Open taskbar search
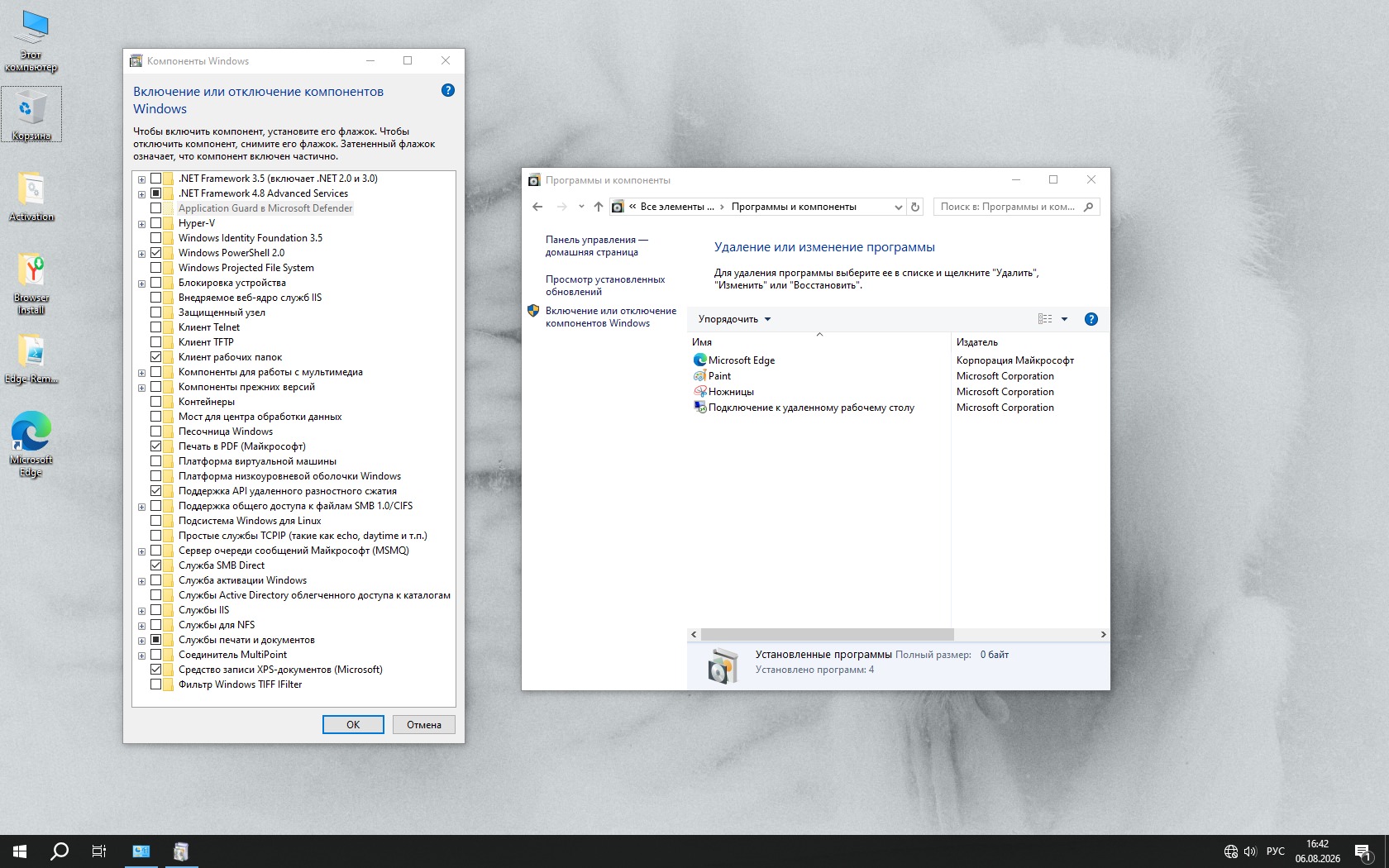This screenshot has width=1389, height=868. coord(60,851)
